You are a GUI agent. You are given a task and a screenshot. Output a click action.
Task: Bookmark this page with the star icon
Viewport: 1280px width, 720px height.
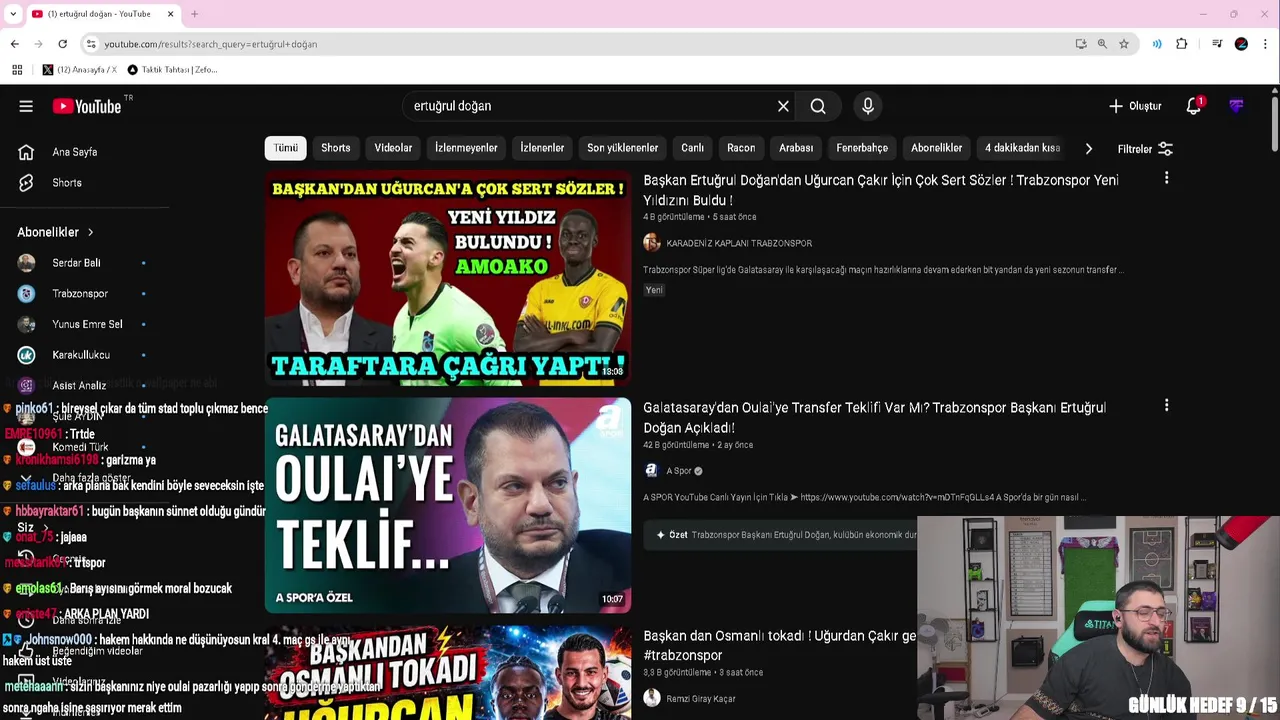click(x=1124, y=44)
